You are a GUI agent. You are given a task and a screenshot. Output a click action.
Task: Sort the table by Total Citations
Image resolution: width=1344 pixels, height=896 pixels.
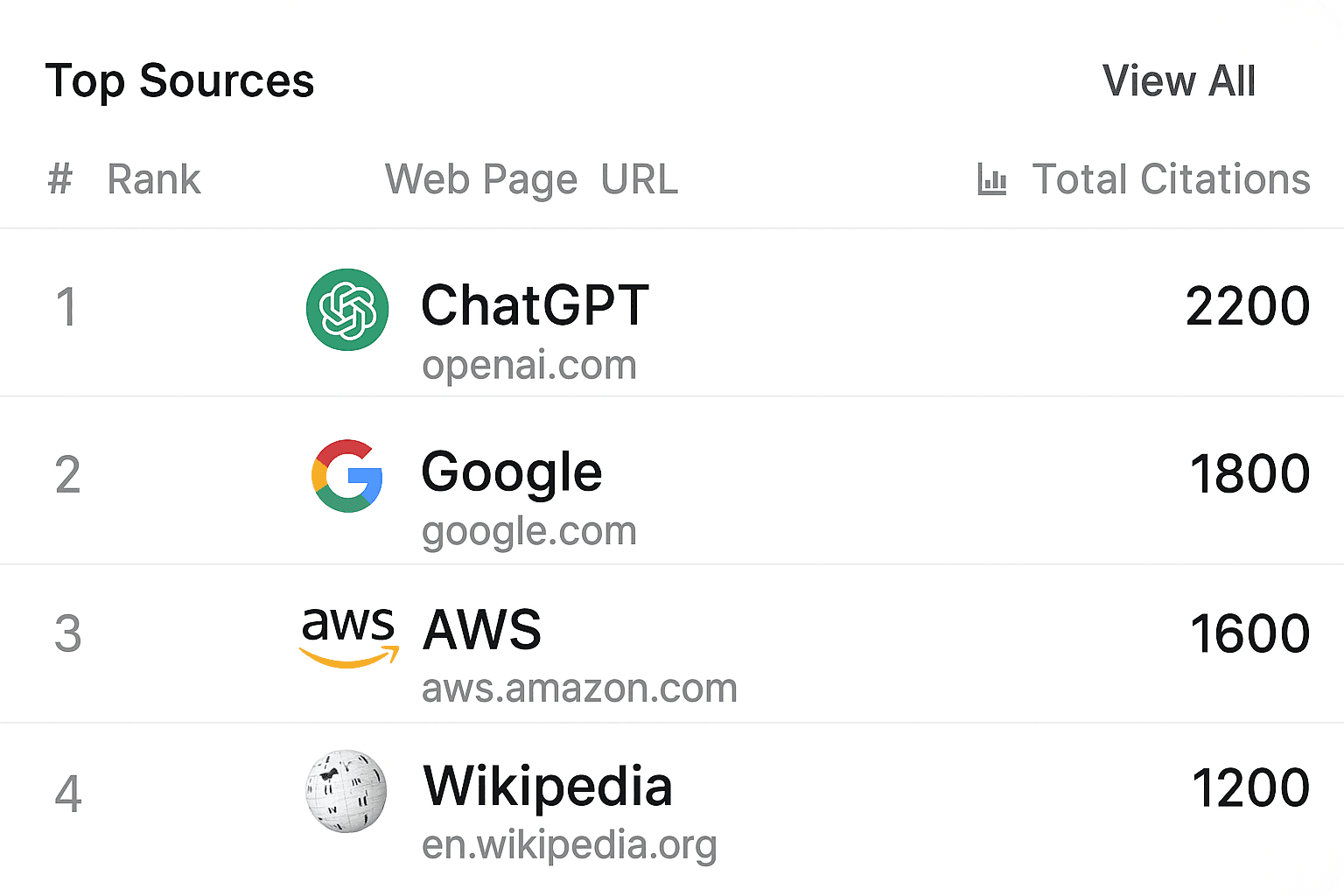(x=1171, y=178)
